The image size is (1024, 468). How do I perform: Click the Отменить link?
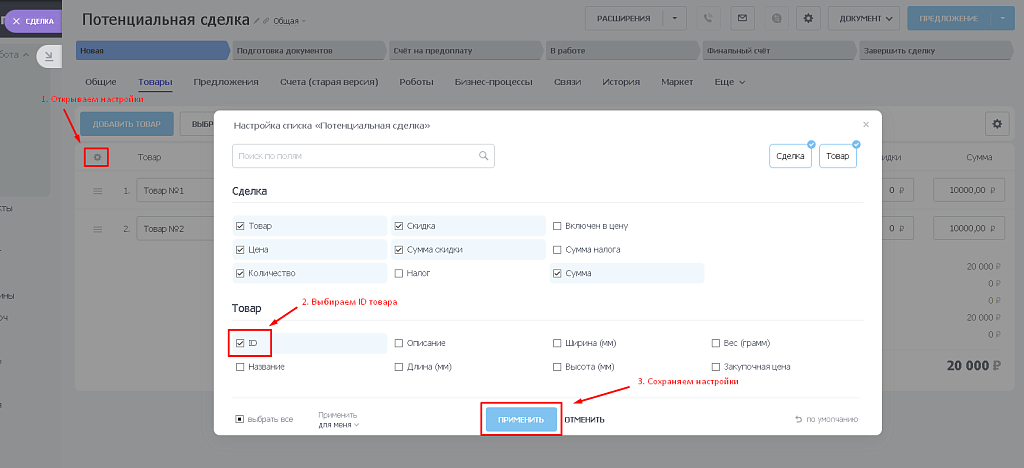tap(584, 420)
